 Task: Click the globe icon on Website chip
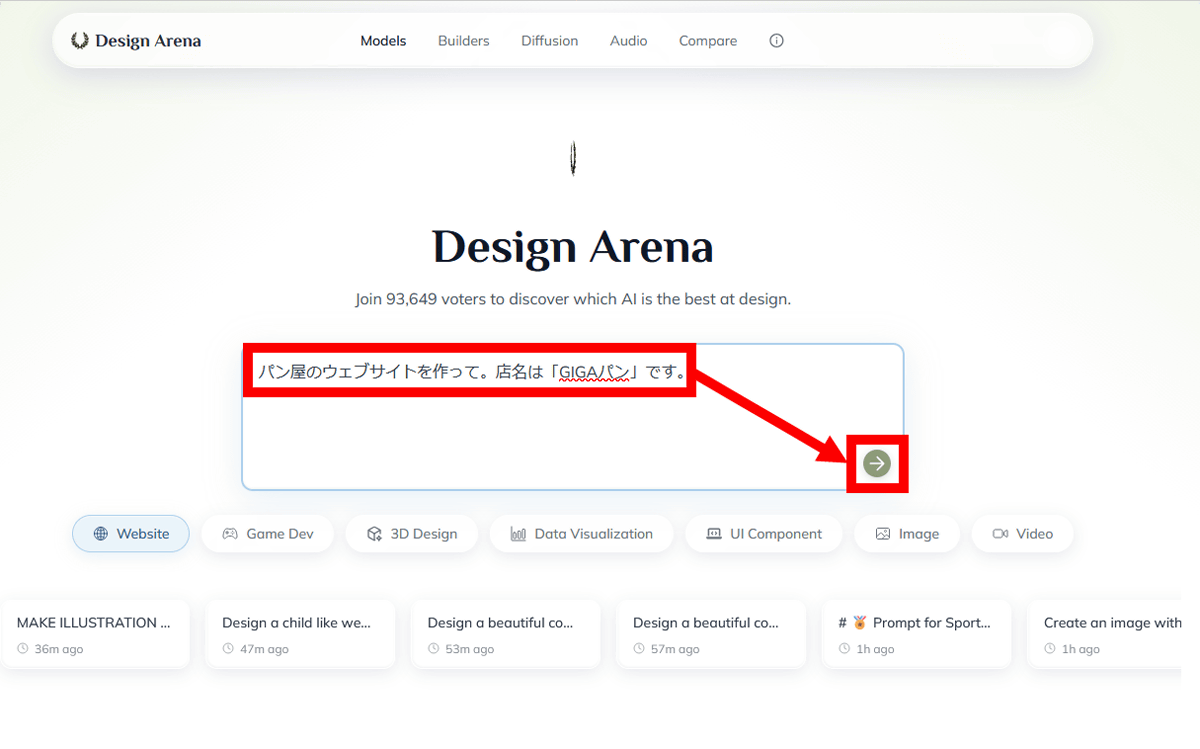pos(100,534)
